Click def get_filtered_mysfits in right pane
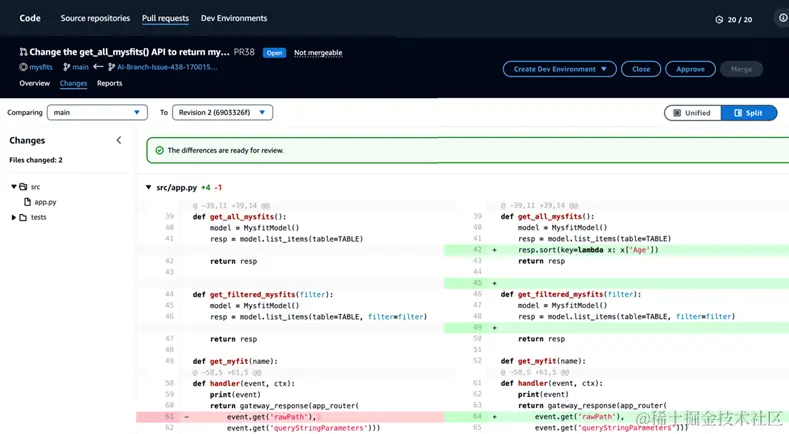Viewport: 789px width, 434px height. (571, 295)
